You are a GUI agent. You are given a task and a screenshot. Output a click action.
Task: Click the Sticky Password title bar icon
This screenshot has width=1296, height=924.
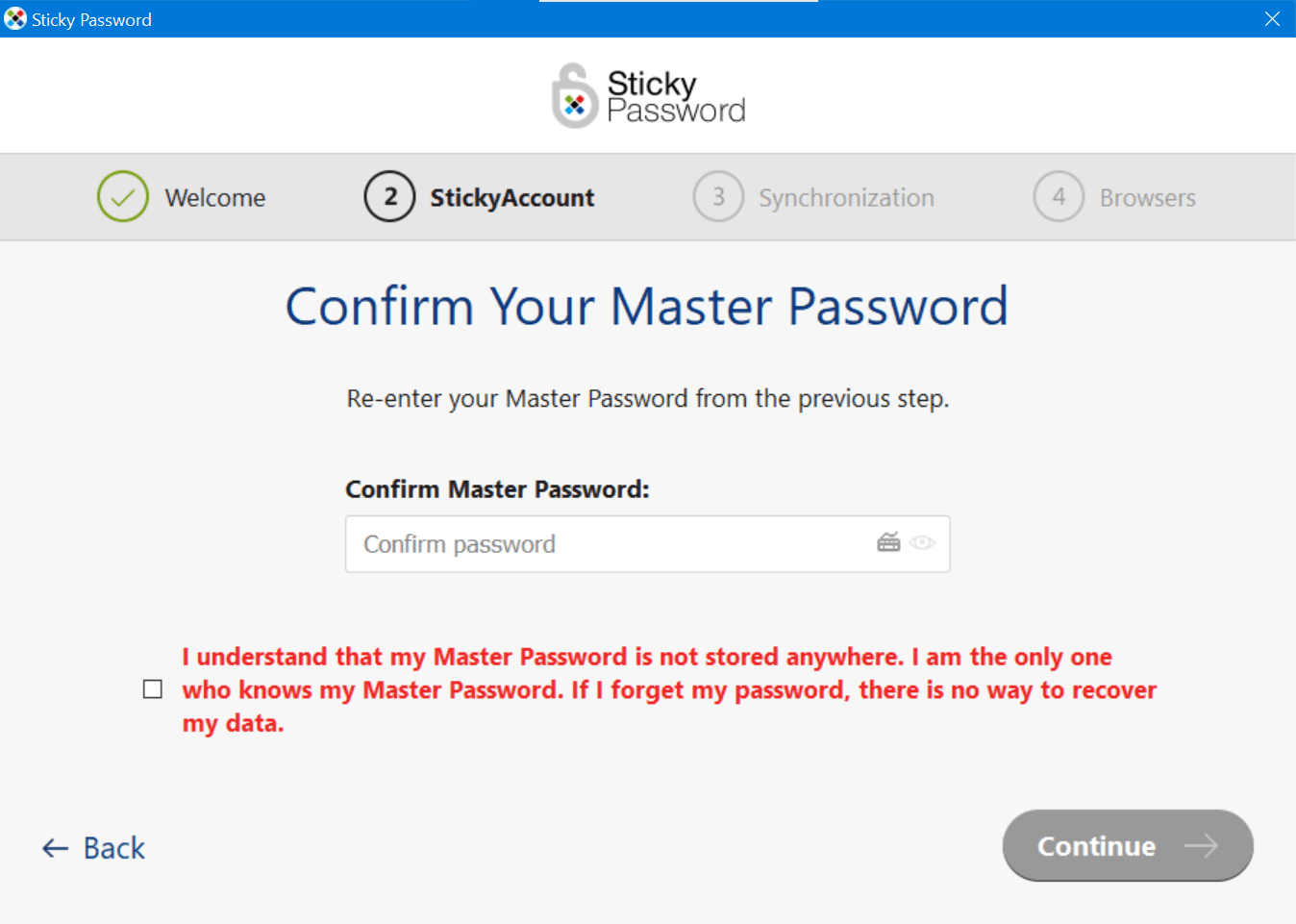15,19
